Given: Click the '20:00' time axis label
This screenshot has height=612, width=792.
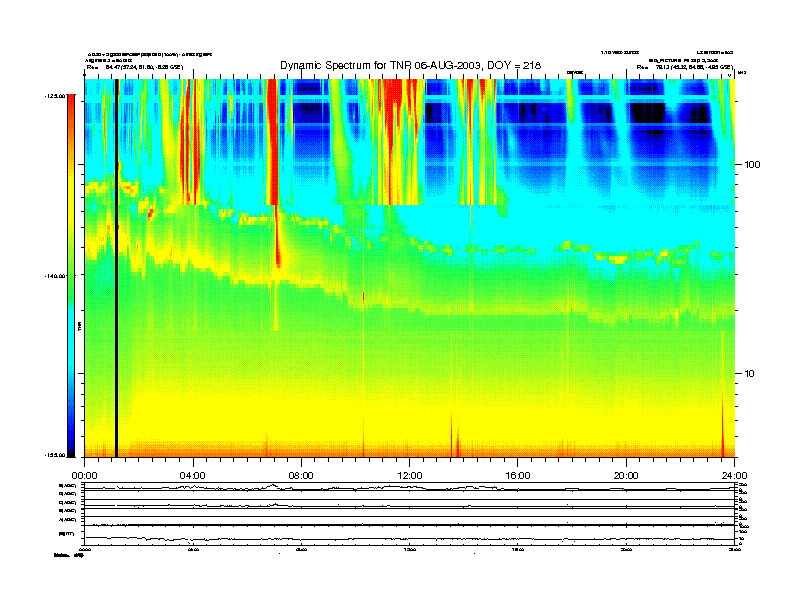Looking at the screenshot, I should click(x=626, y=476).
